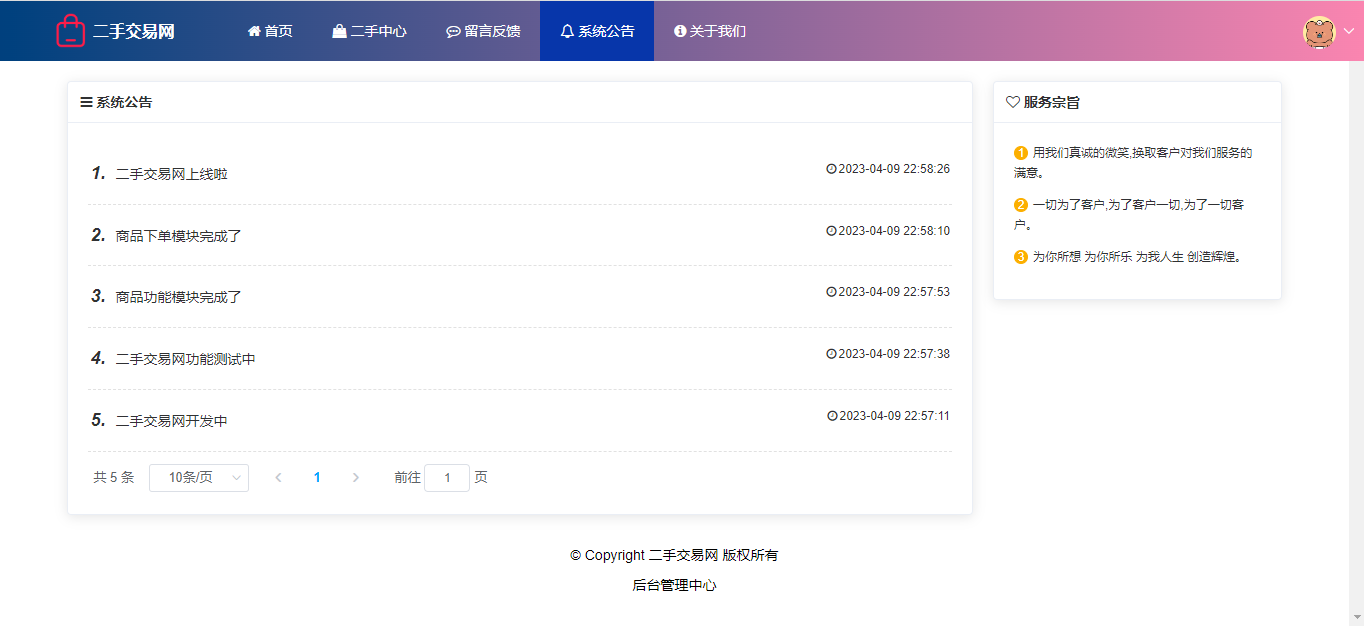Open the 首页 home menu item
The image size is (1364, 626).
coord(270,31)
